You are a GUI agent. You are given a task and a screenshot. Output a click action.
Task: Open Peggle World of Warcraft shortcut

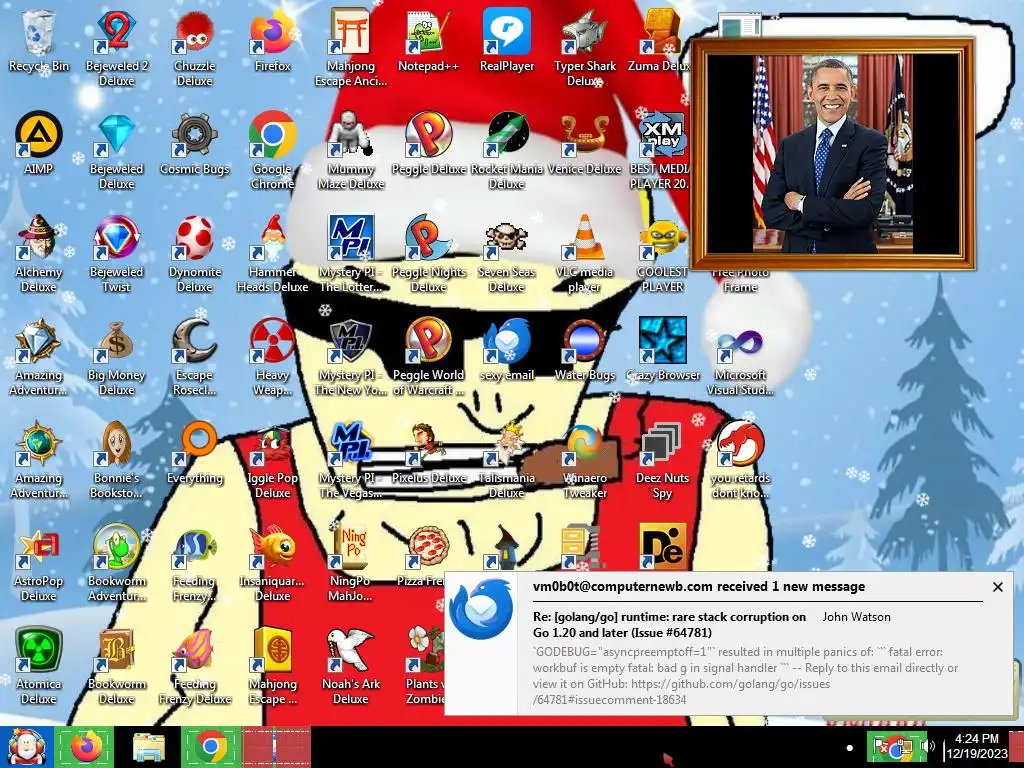[x=428, y=357]
